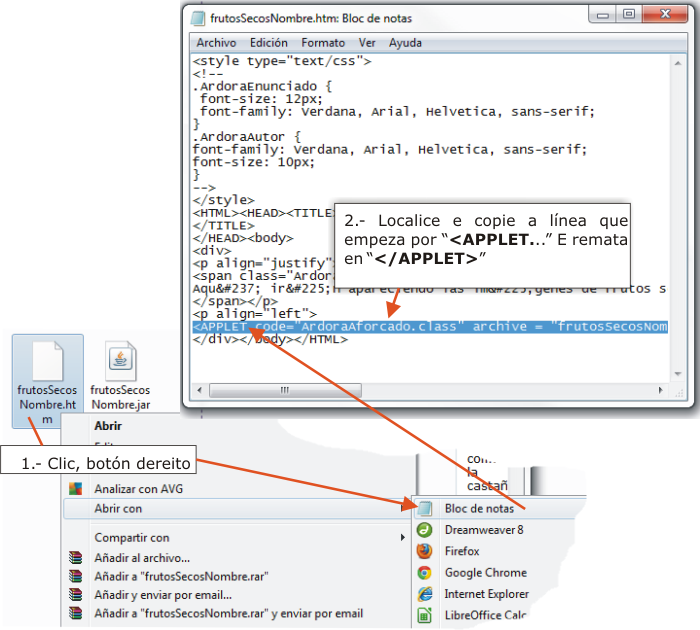Expand the Abrir con submenu

(118, 509)
